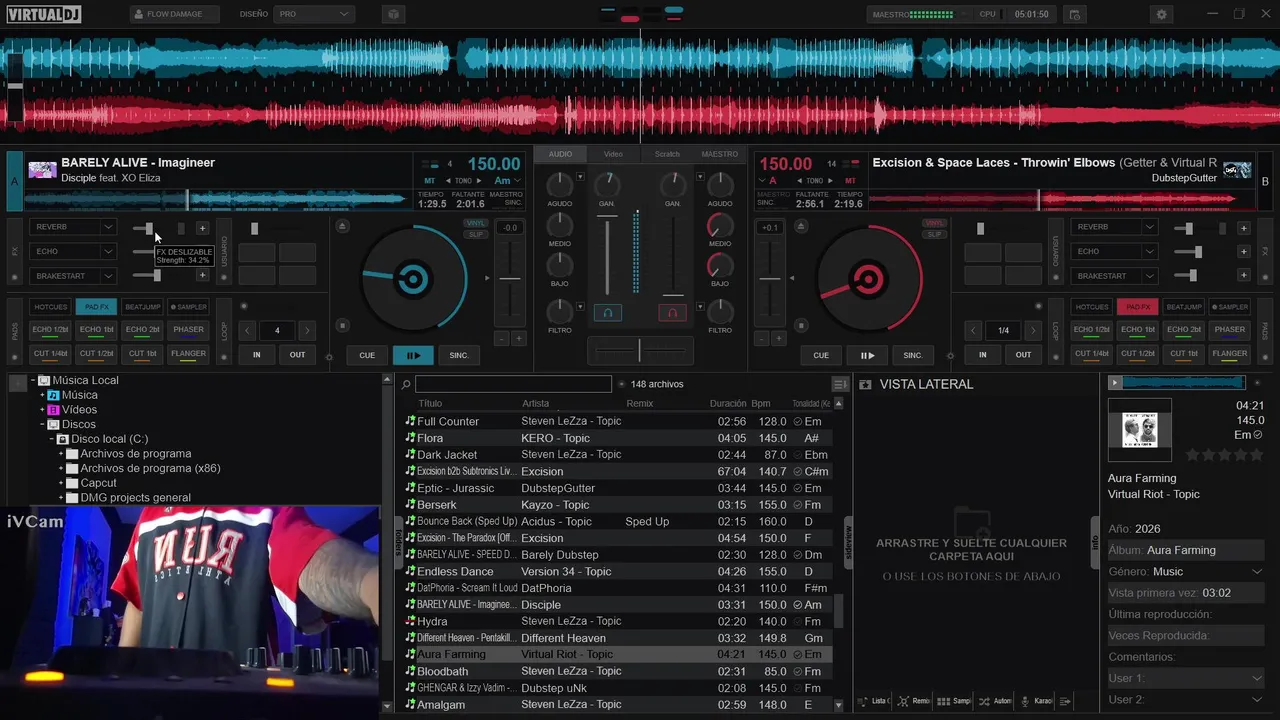Click FLOW DAMAGE user login button
Viewport: 1280px width, 720px height.
pyautogui.click(x=174, y=14)
